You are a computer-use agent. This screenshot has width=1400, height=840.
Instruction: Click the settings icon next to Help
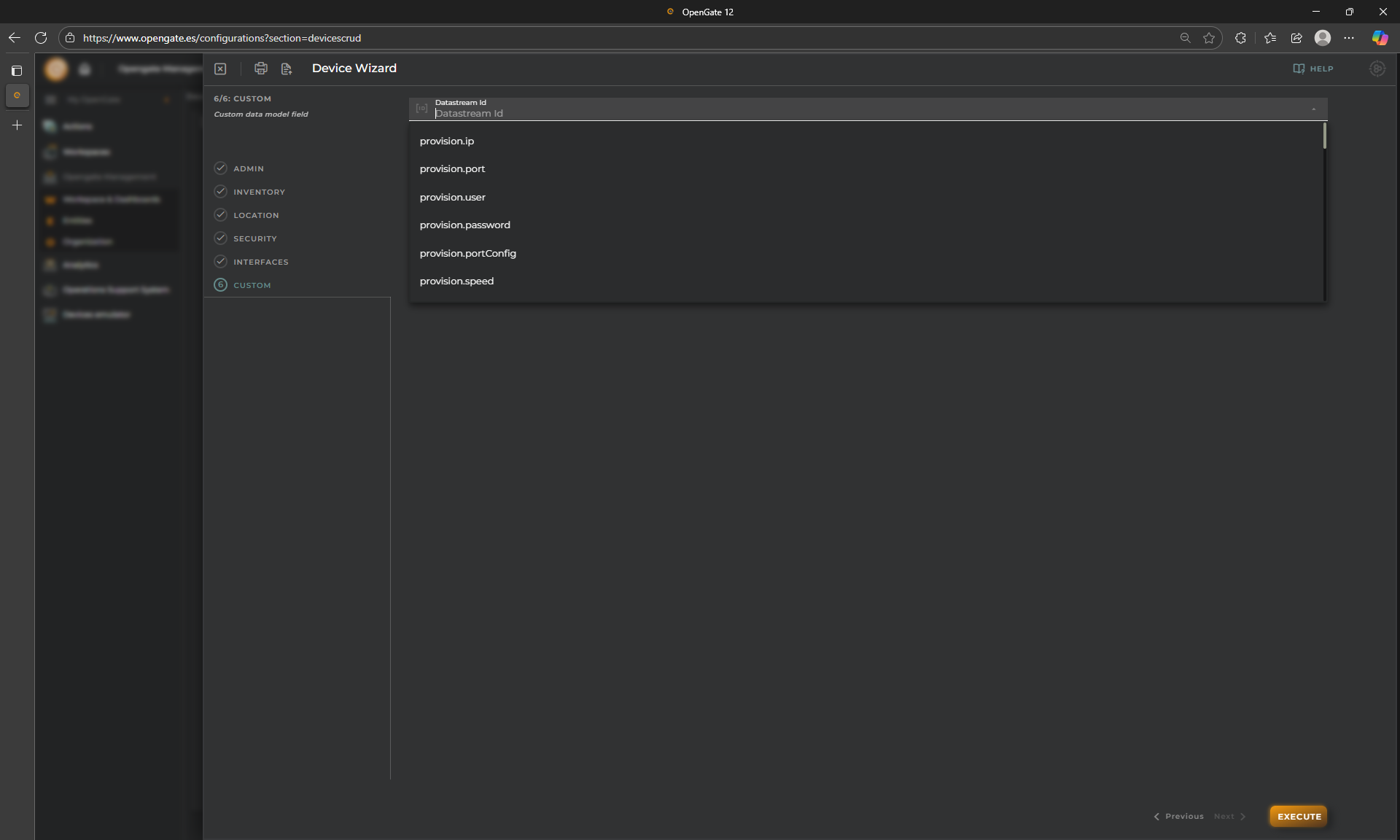(1377, 69)
